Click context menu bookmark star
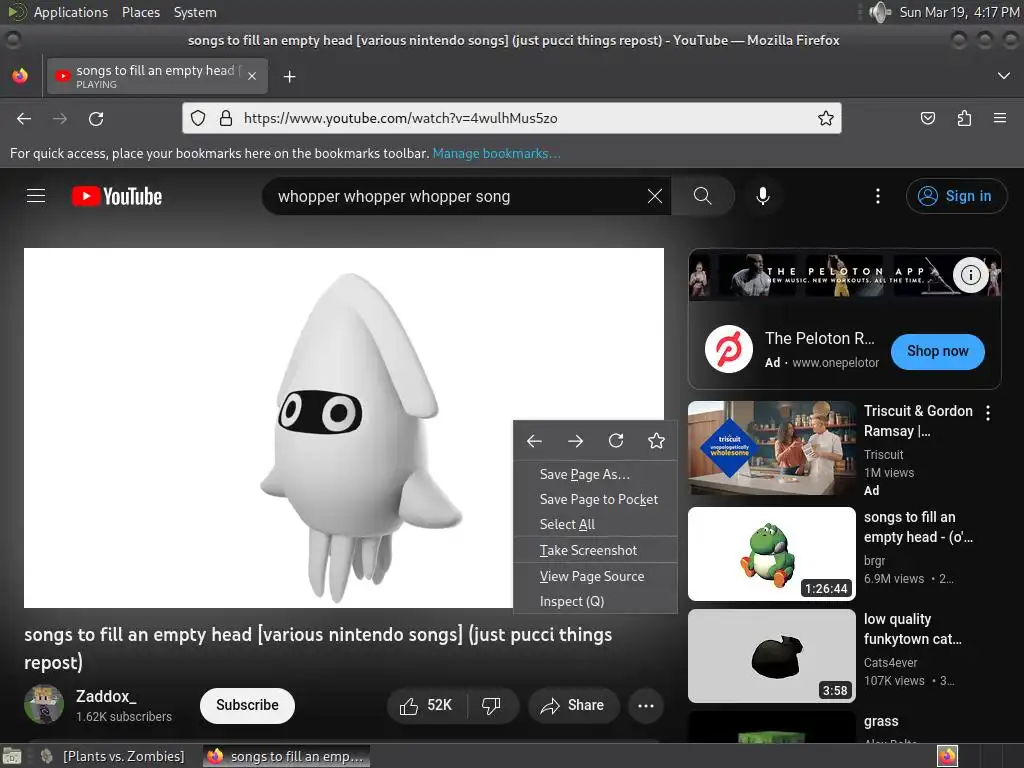The image size is (1024, 768). pos(656,441)
